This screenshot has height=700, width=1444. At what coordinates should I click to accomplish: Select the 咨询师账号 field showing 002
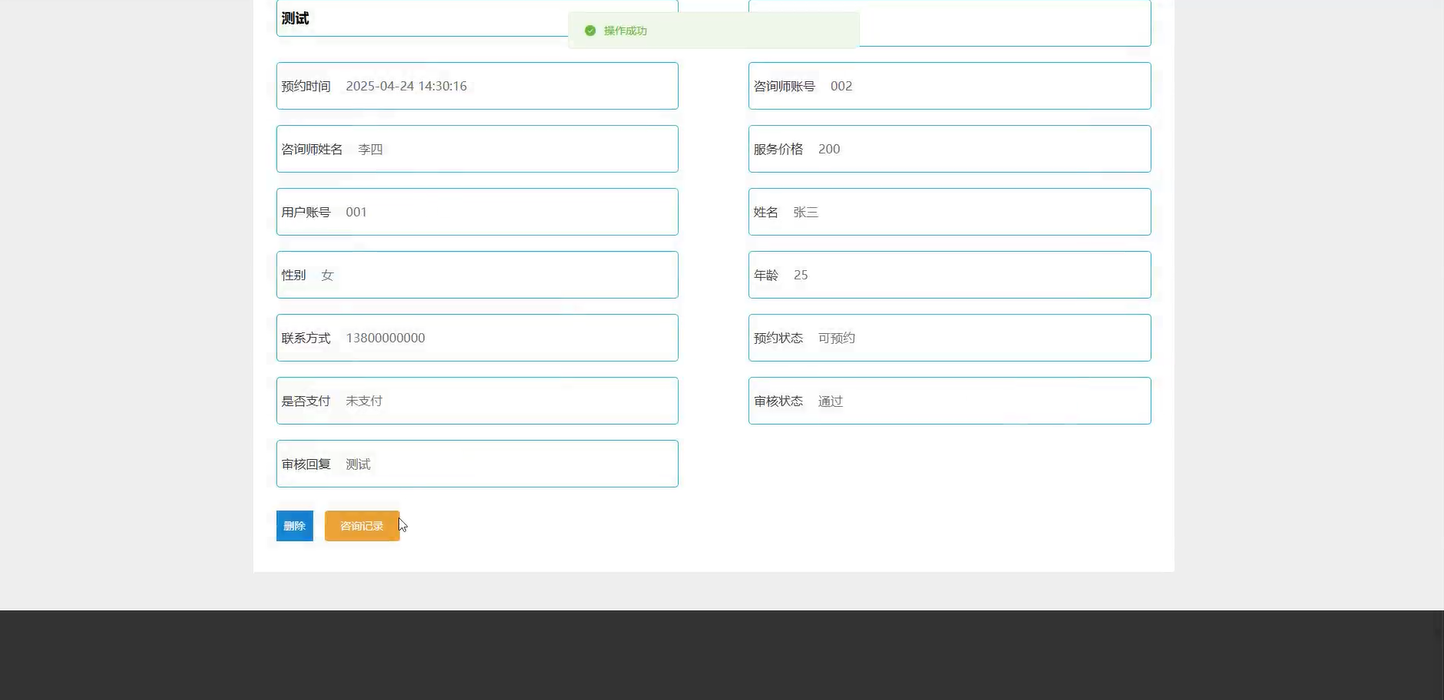point(949,86)
